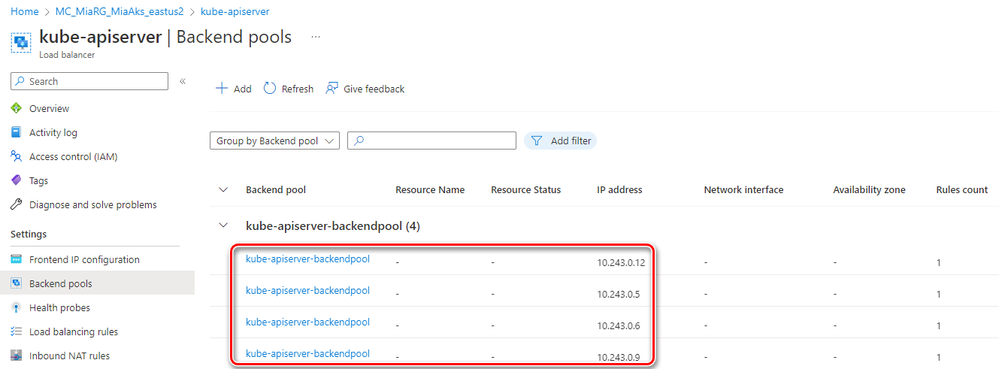Click the Give feedback icon
Viewport: 999px width, 369px height.
[x=332, y=89]
